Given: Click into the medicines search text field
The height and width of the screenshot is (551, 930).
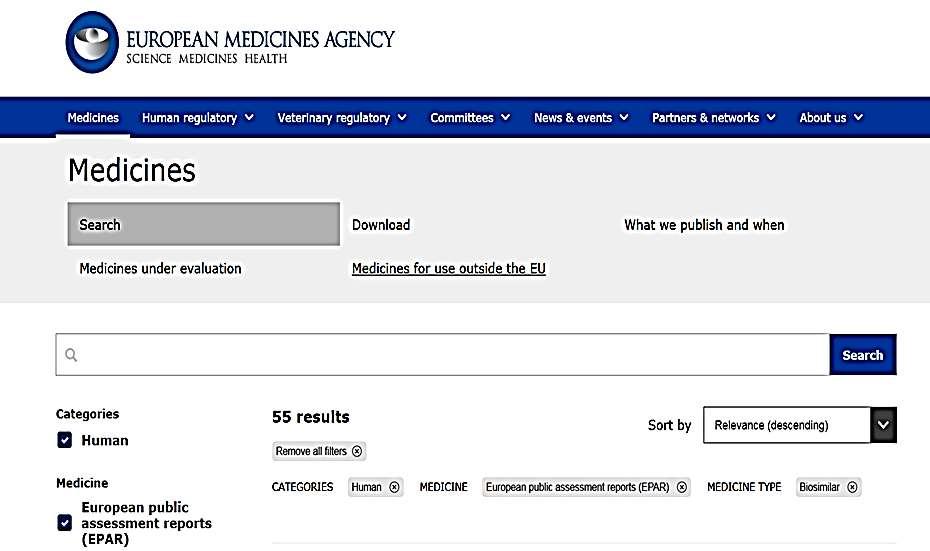Looking at the screenshot, I should [442, 355].
